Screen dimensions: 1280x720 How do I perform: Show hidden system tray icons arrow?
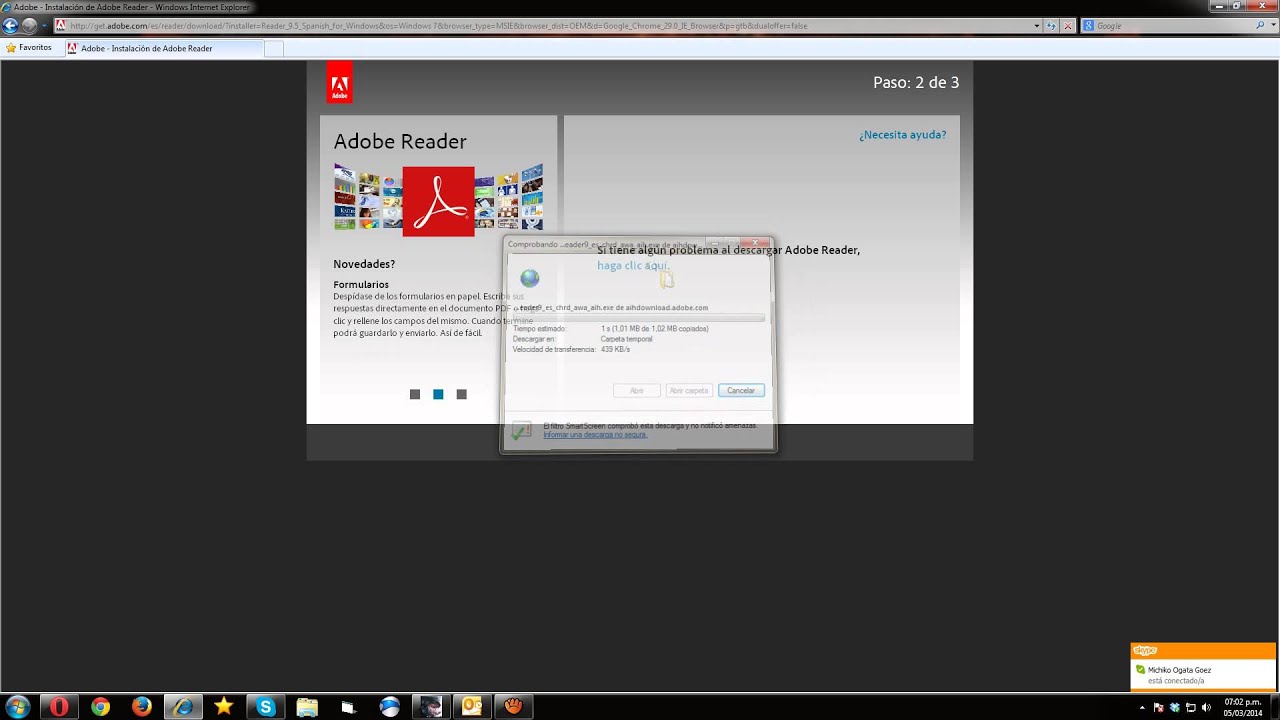[x=1142, y=707]
